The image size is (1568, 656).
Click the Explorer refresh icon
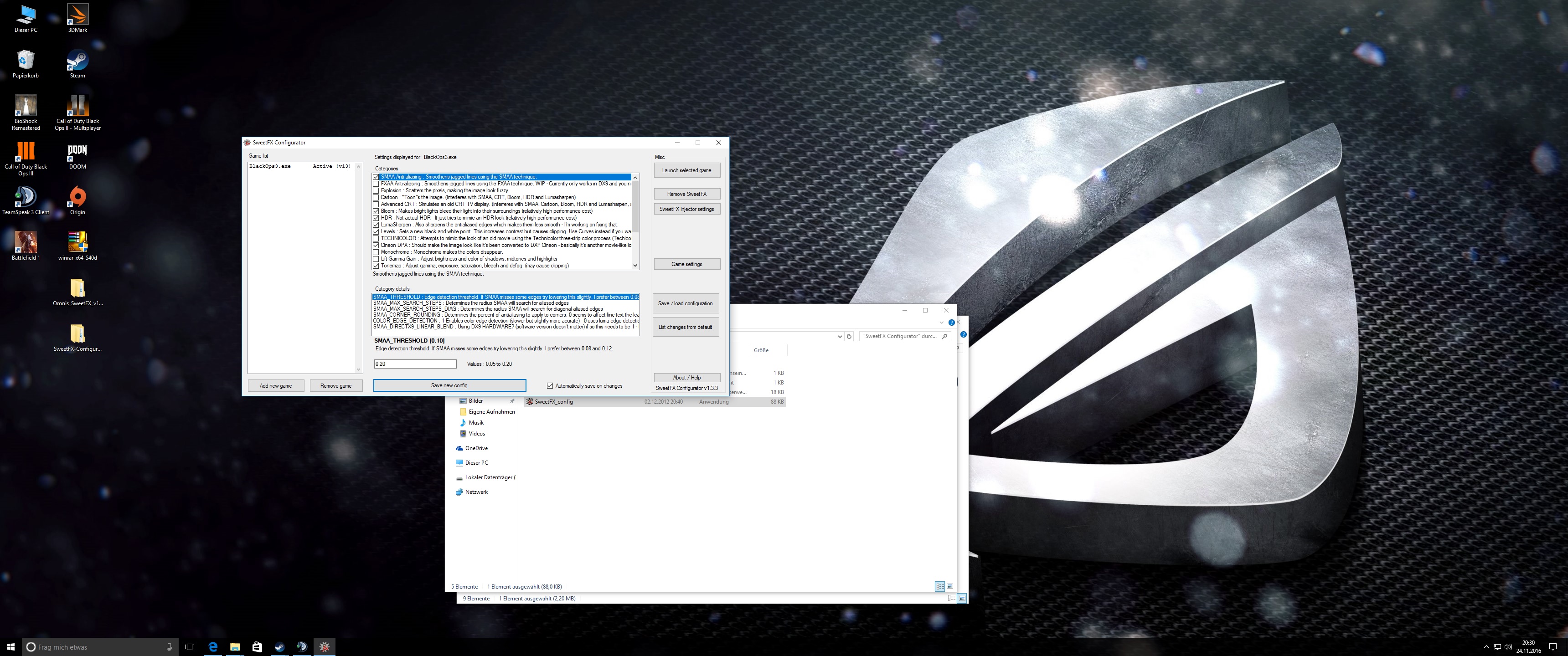(849, 336)
